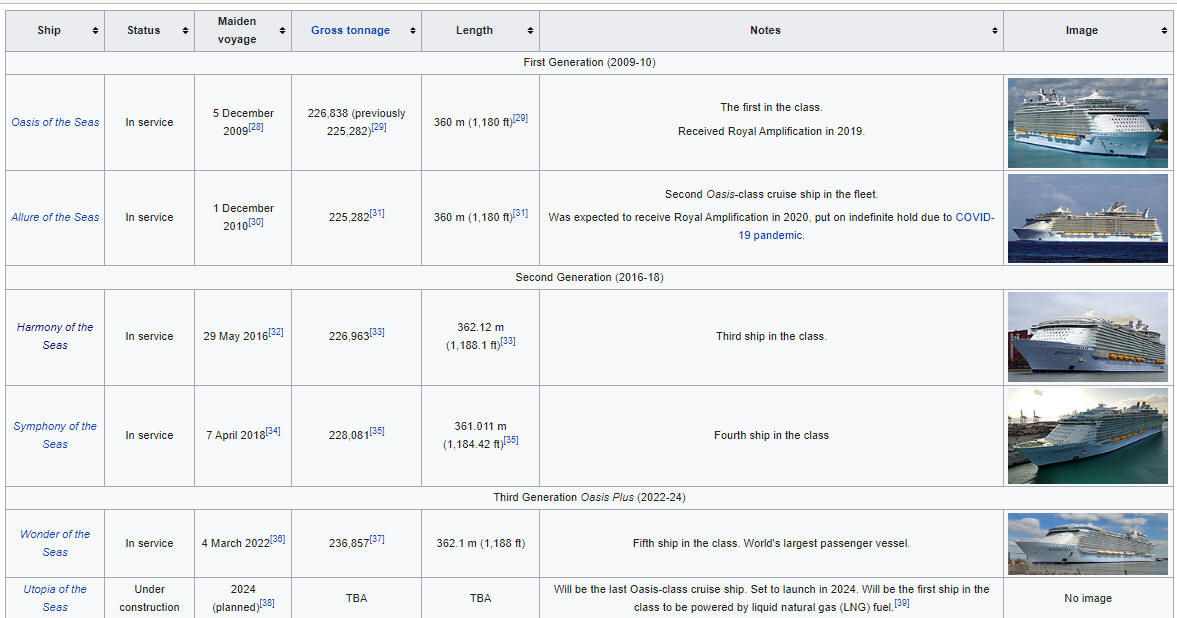The image size is (1177, 618).
Task: Select the 'No image' cell
Action: pos(1088,598)
